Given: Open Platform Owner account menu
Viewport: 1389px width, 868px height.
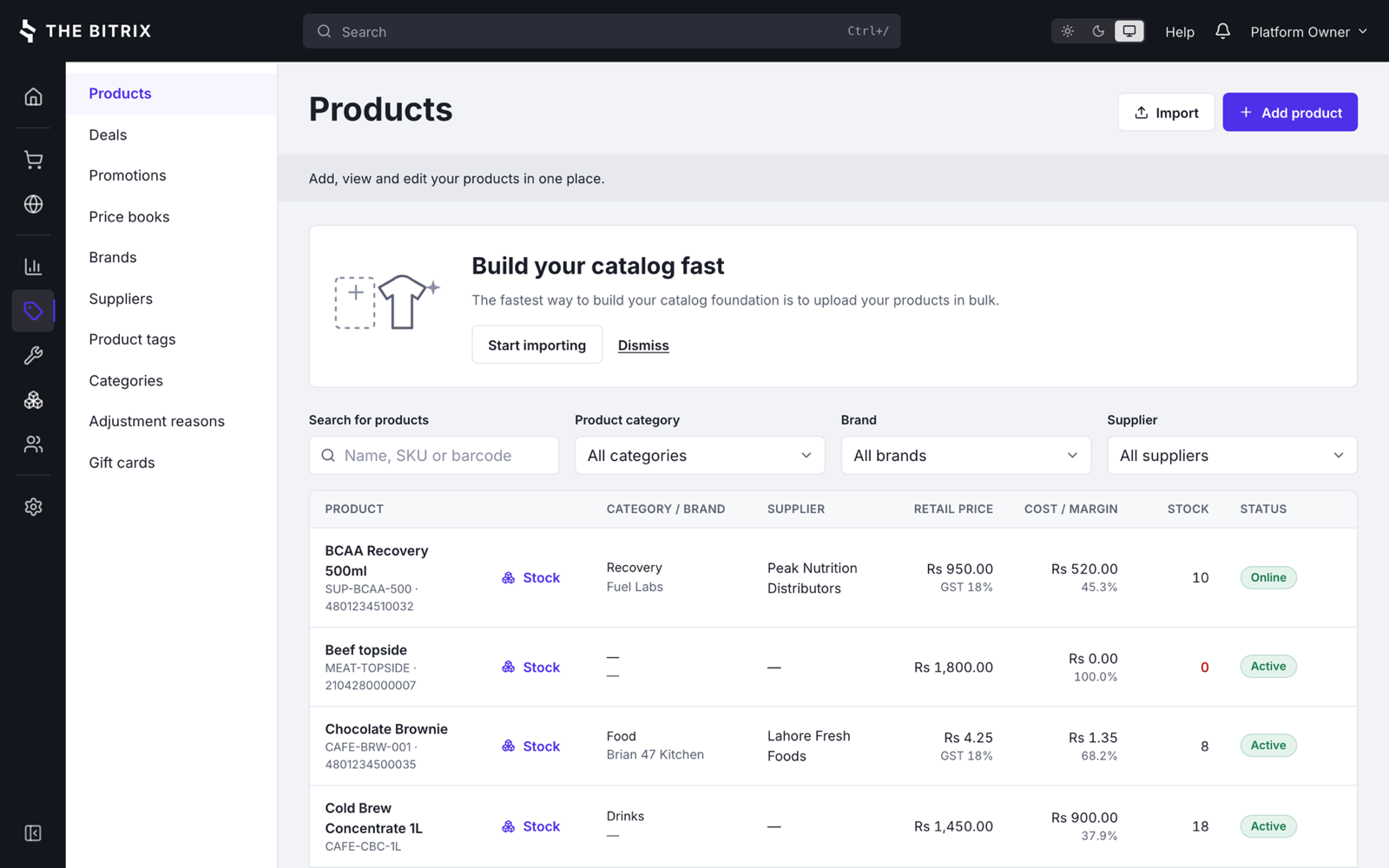Looking at the screenshot, I should [x=1308, y=31].
